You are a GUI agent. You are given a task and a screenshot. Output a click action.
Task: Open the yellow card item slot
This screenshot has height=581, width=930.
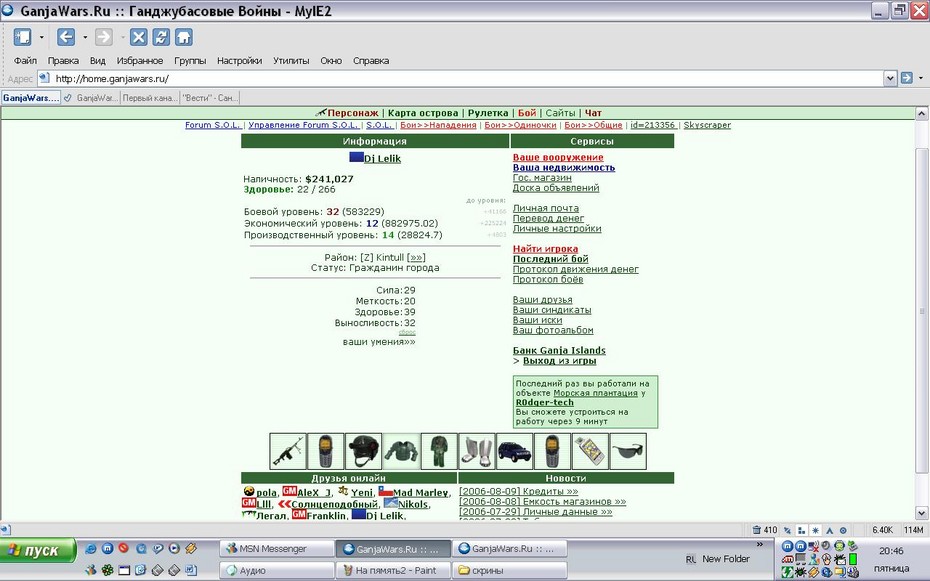coord(590,451)
